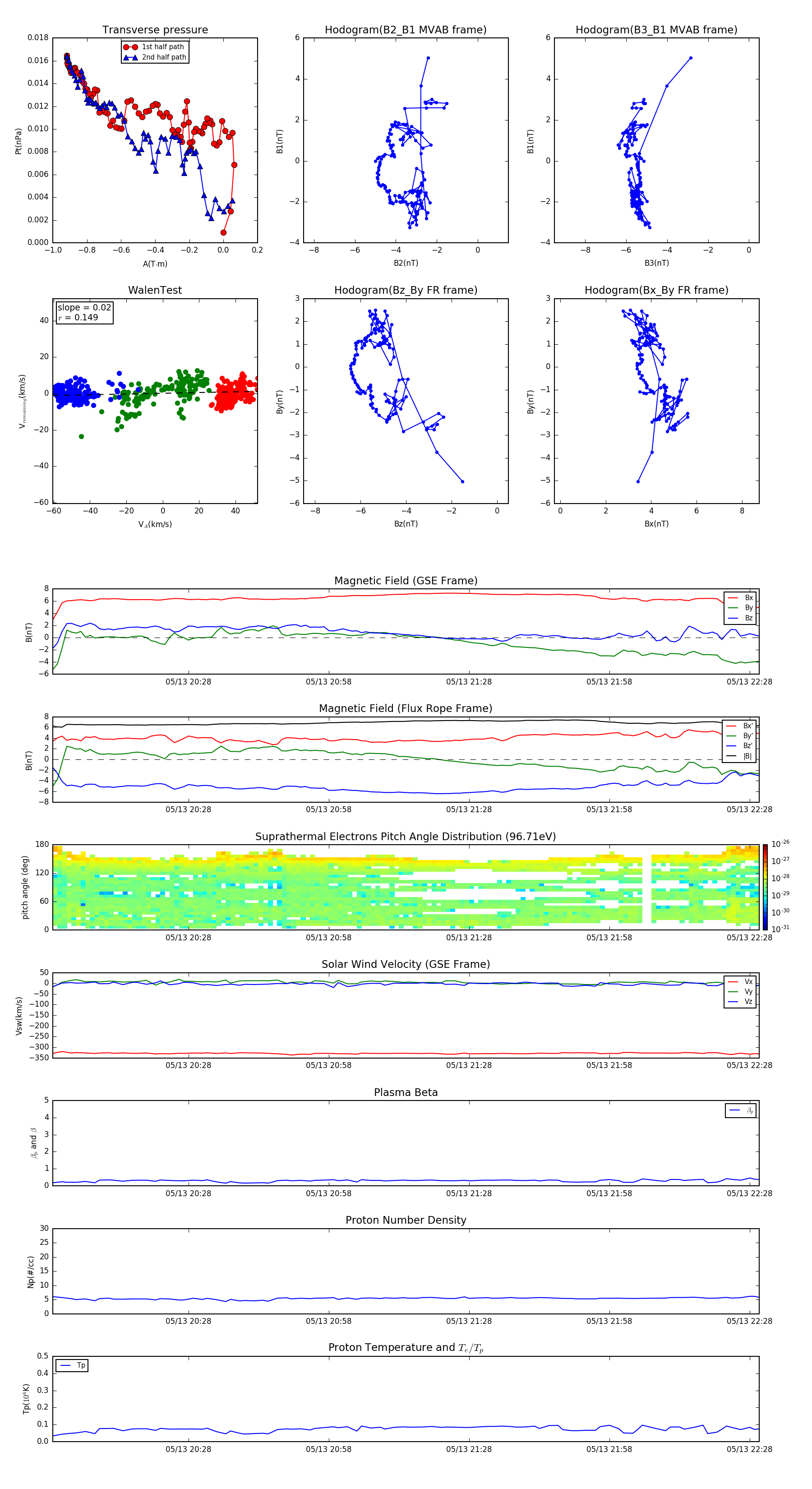Click the −350 tick on Solar Wind Velocity
This screenshot has height=1489, width=812.
pyautogui.click(x=39, y=1058)
